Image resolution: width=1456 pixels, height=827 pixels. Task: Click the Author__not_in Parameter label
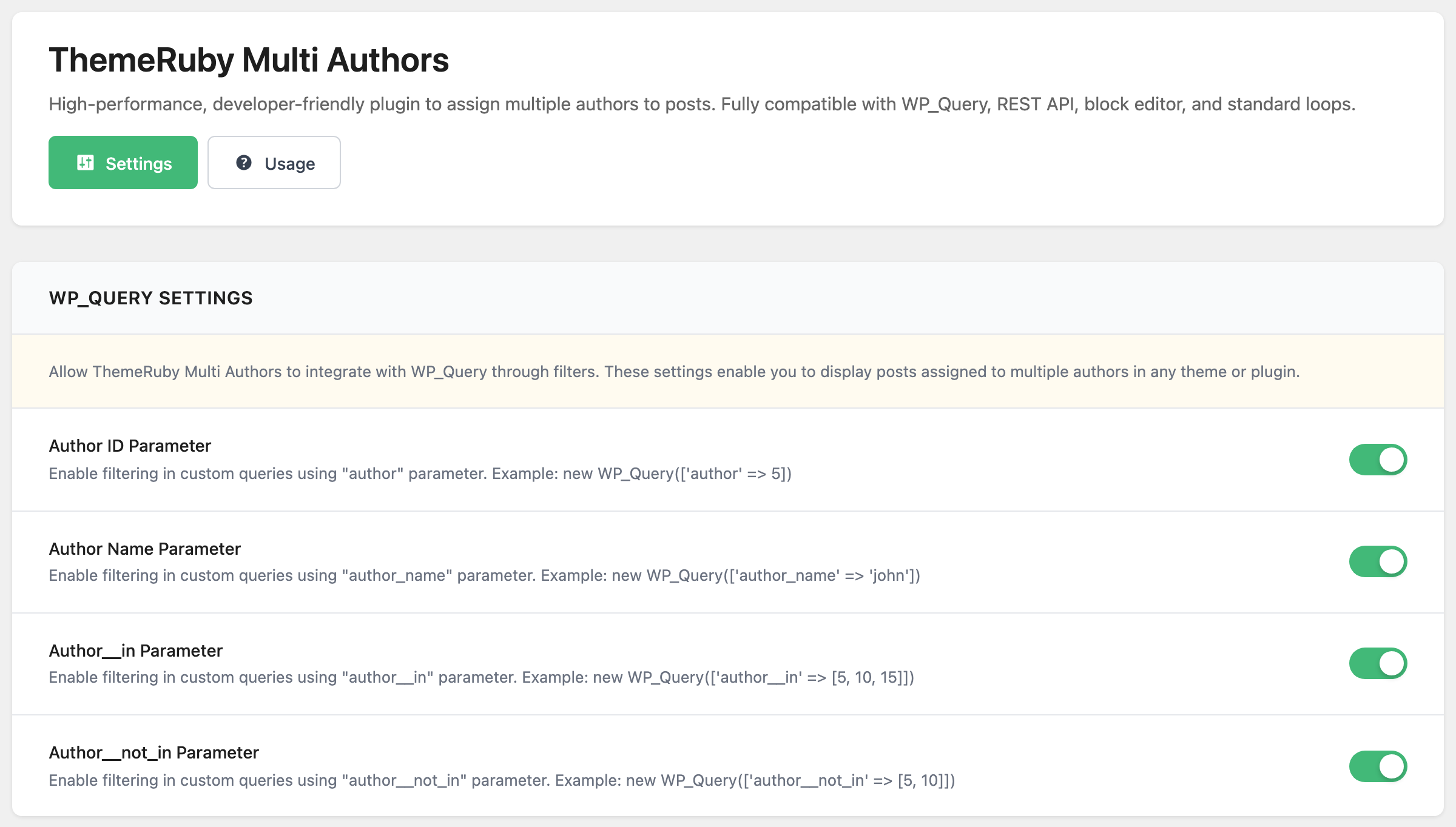point(153,752)
